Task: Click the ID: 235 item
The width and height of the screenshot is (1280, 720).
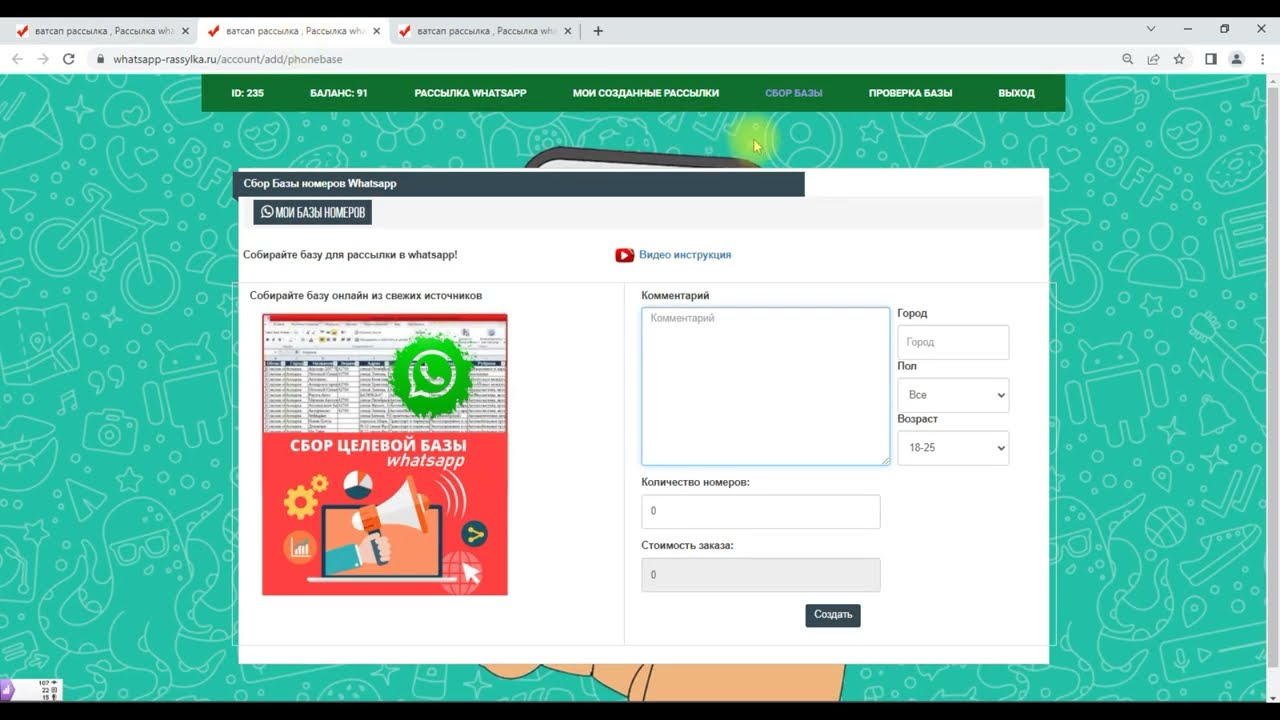Action: click(247, 93)
